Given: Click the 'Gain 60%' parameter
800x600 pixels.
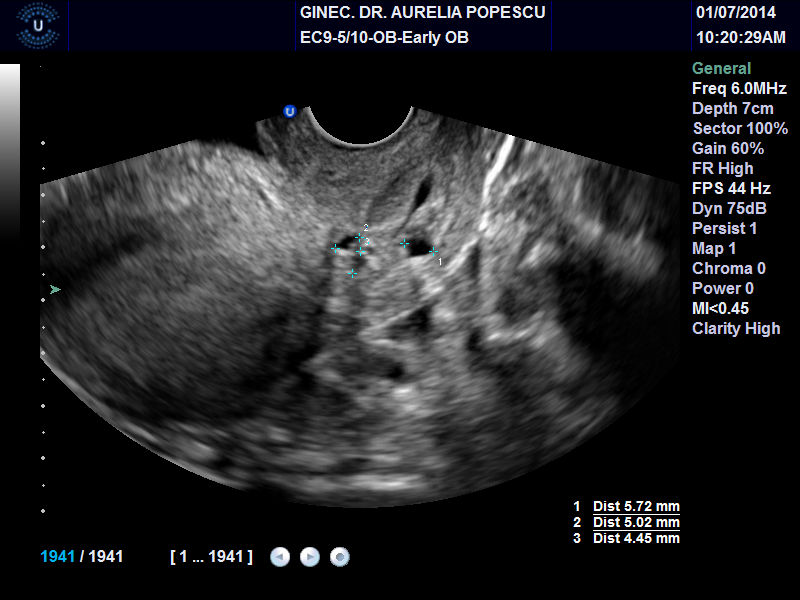Looking at the screenshot, I should pos(728,148).
